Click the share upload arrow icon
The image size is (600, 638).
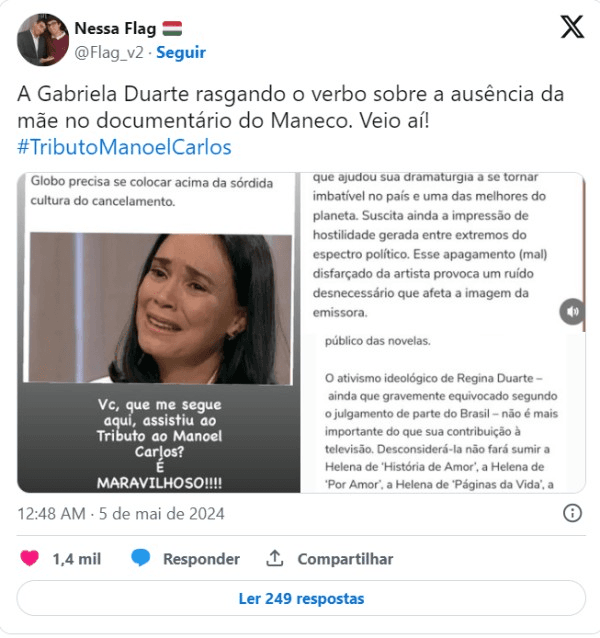(275, 558)
